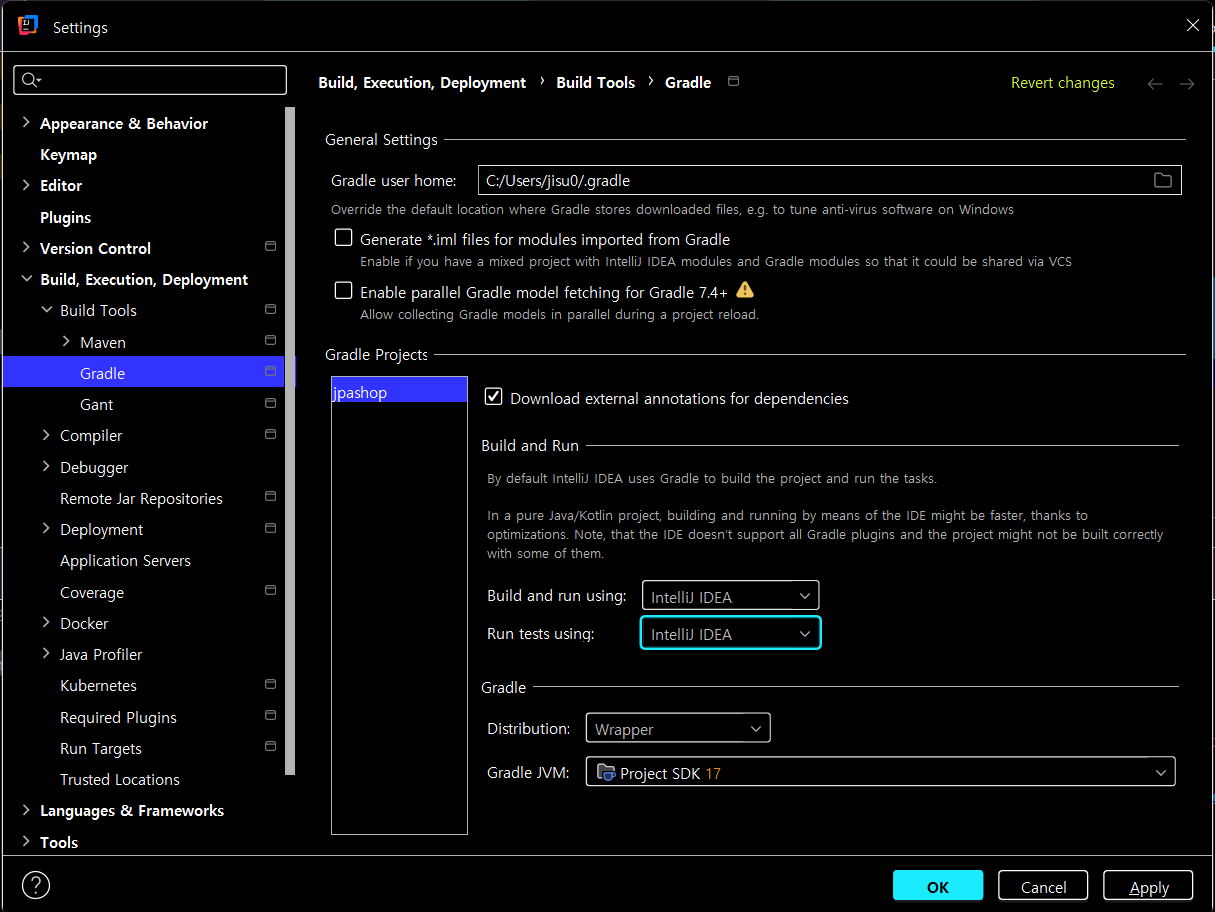Expand Appearance & Behavior tree node
This screenshot has width=1215, height=912.
[x=26, y=123]
